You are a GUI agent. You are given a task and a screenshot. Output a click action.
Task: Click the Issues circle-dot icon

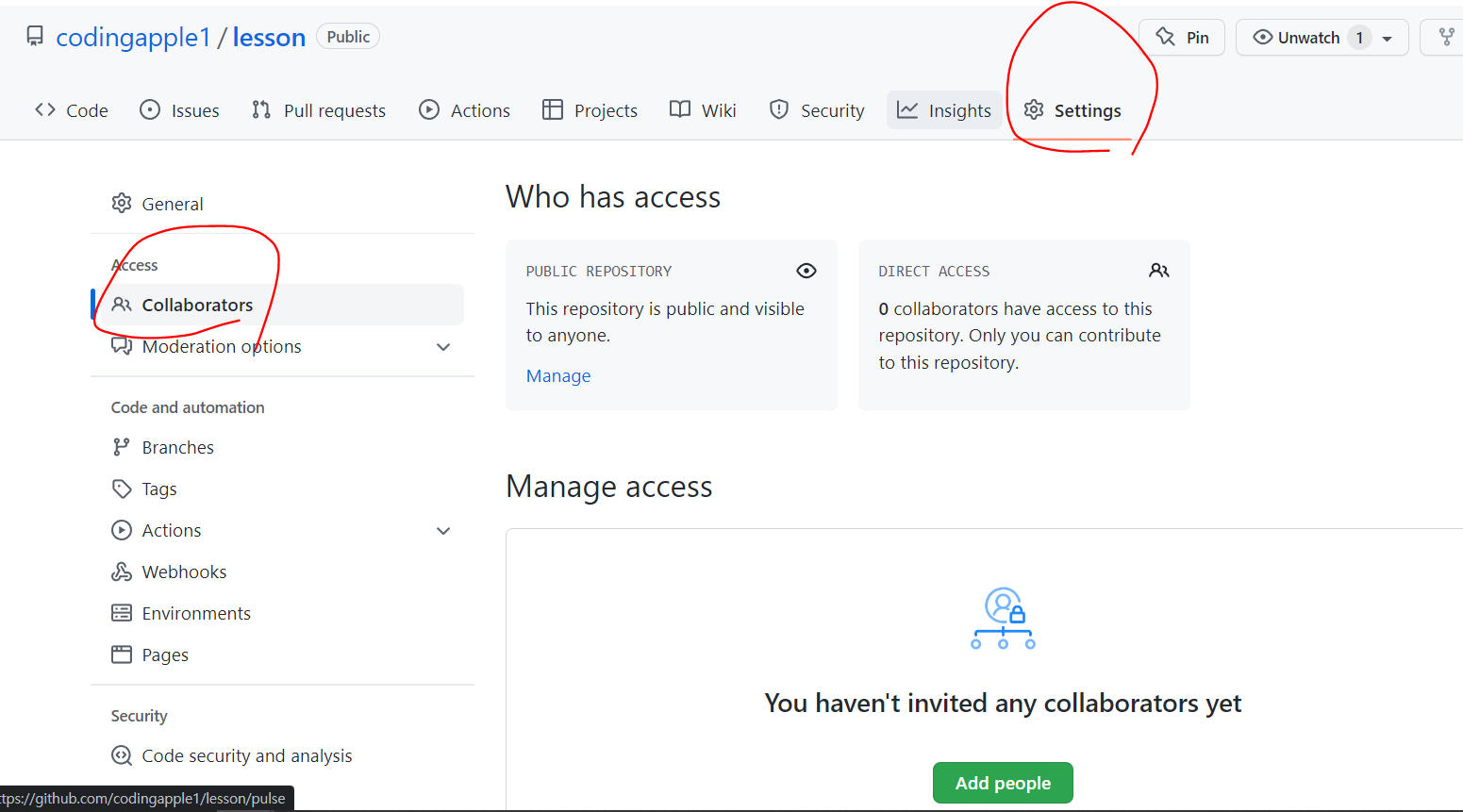[150, 109]
